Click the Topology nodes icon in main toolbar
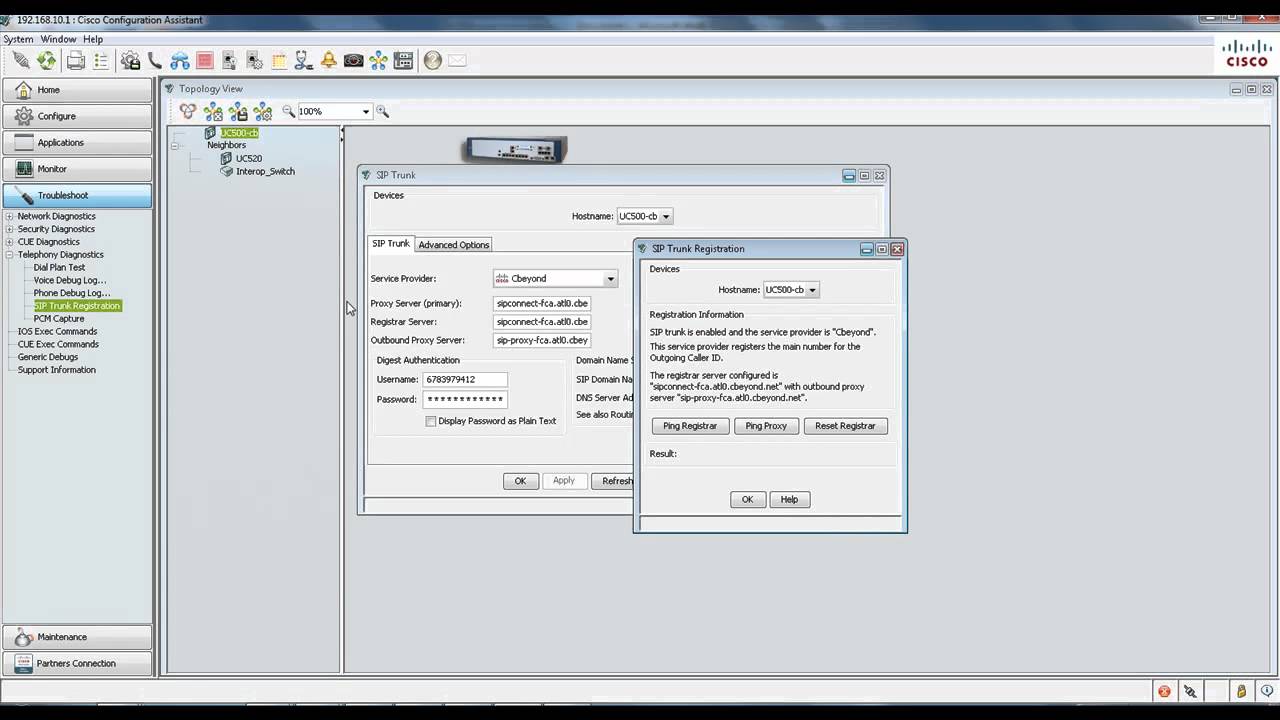Image resolution: width=1280 pixels, height=720 pixels. (x=378, y=61)
